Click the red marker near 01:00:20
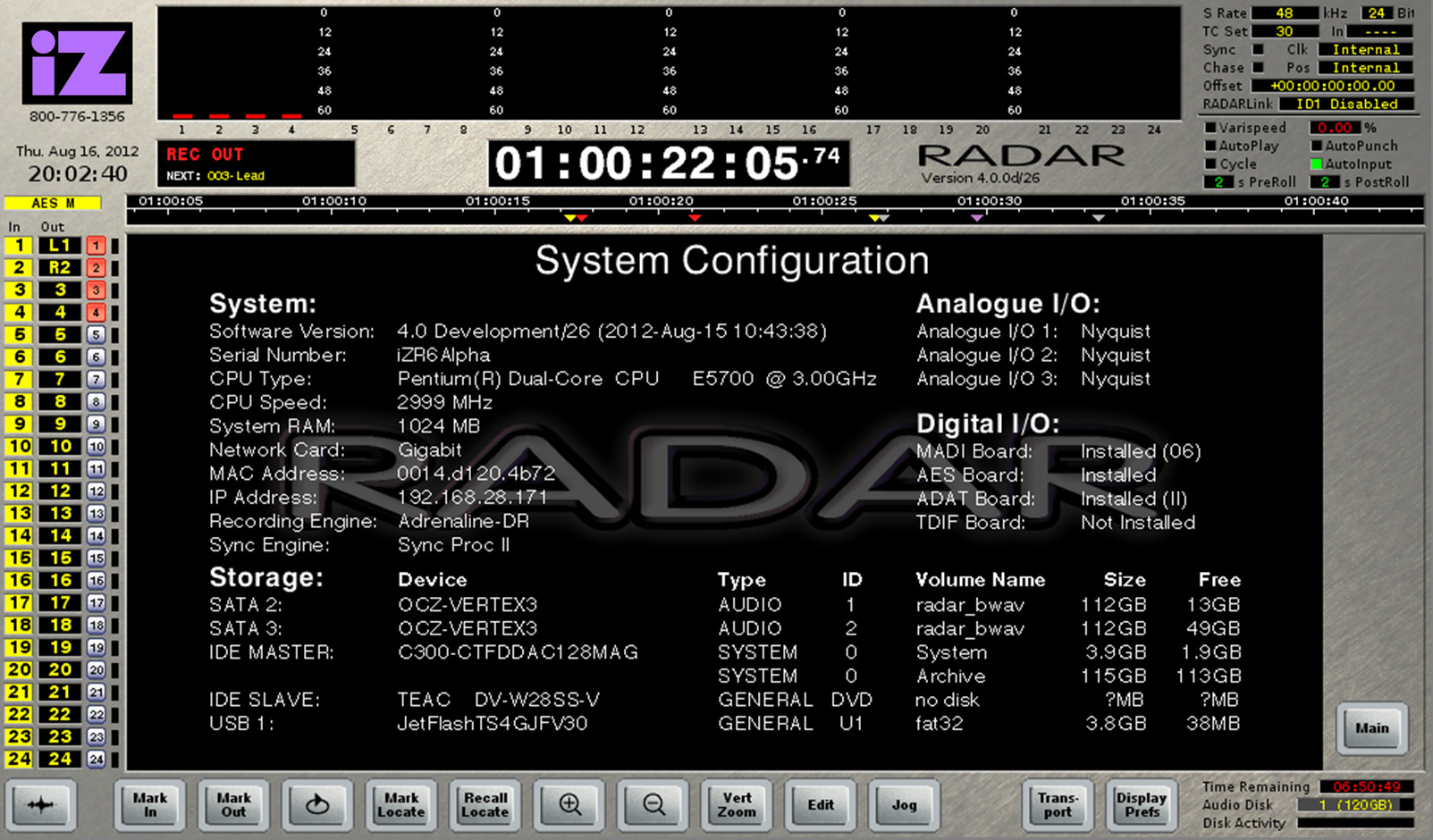This screenshot has width=1433, height=840. tap(695, 218)
